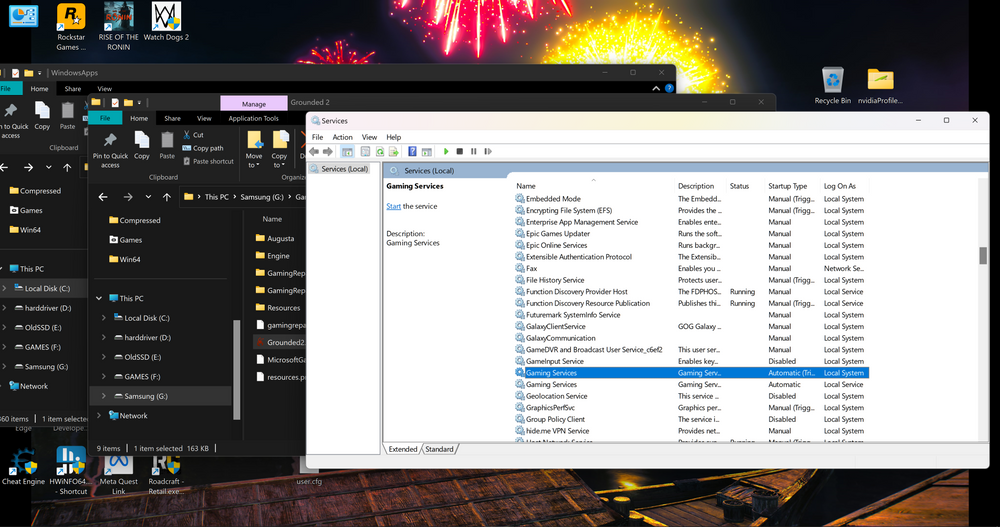Open the View menu in Services
Viewport: 1000px width, 527px height.
pyautogui.click(x=369, y=137)
